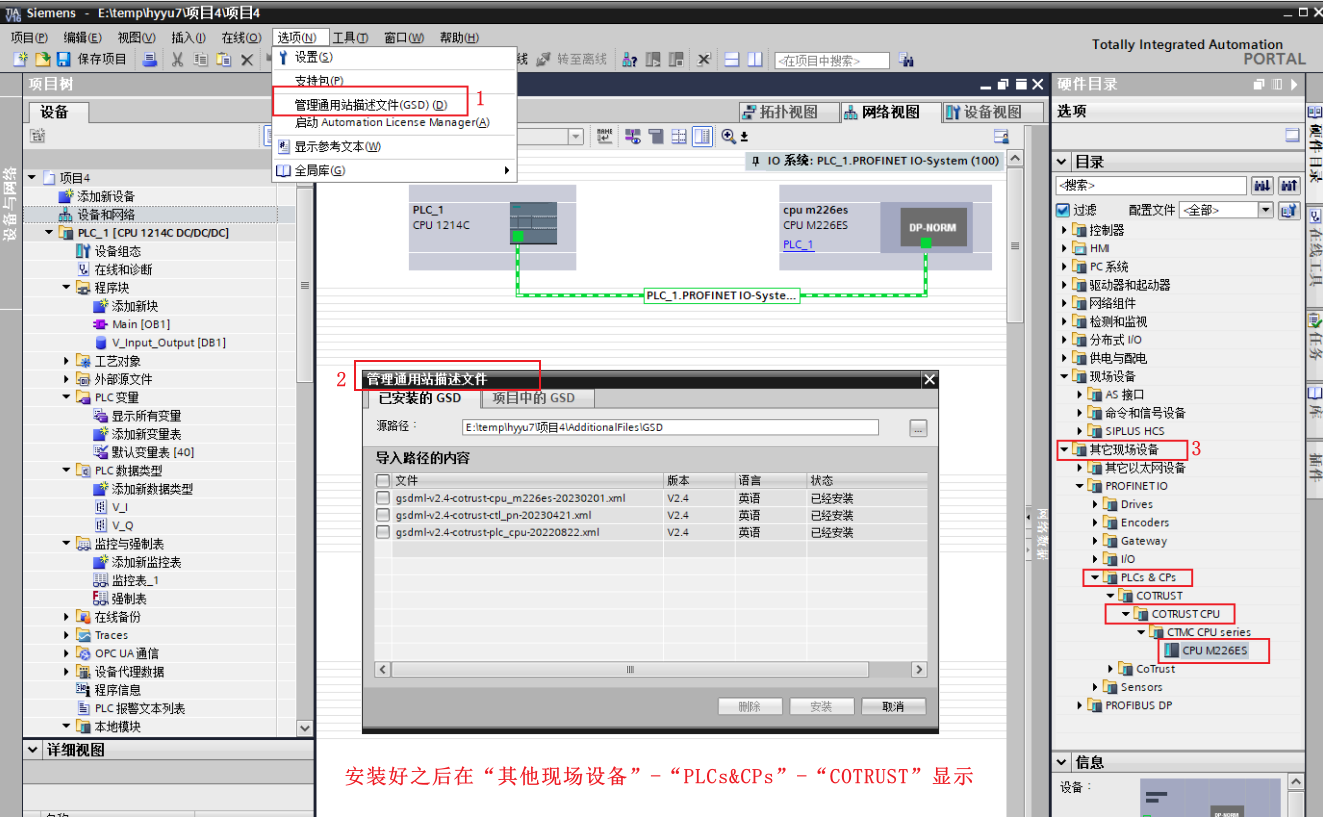Click the 取消 button in GSD dialog
The width and height of the screenshot is (1323, 817).
pos(893,706)
